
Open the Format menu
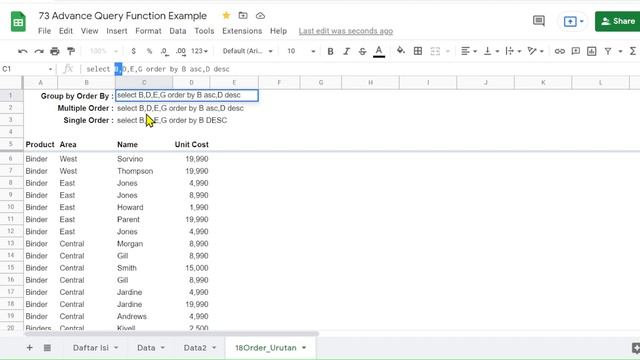point(148,31)
